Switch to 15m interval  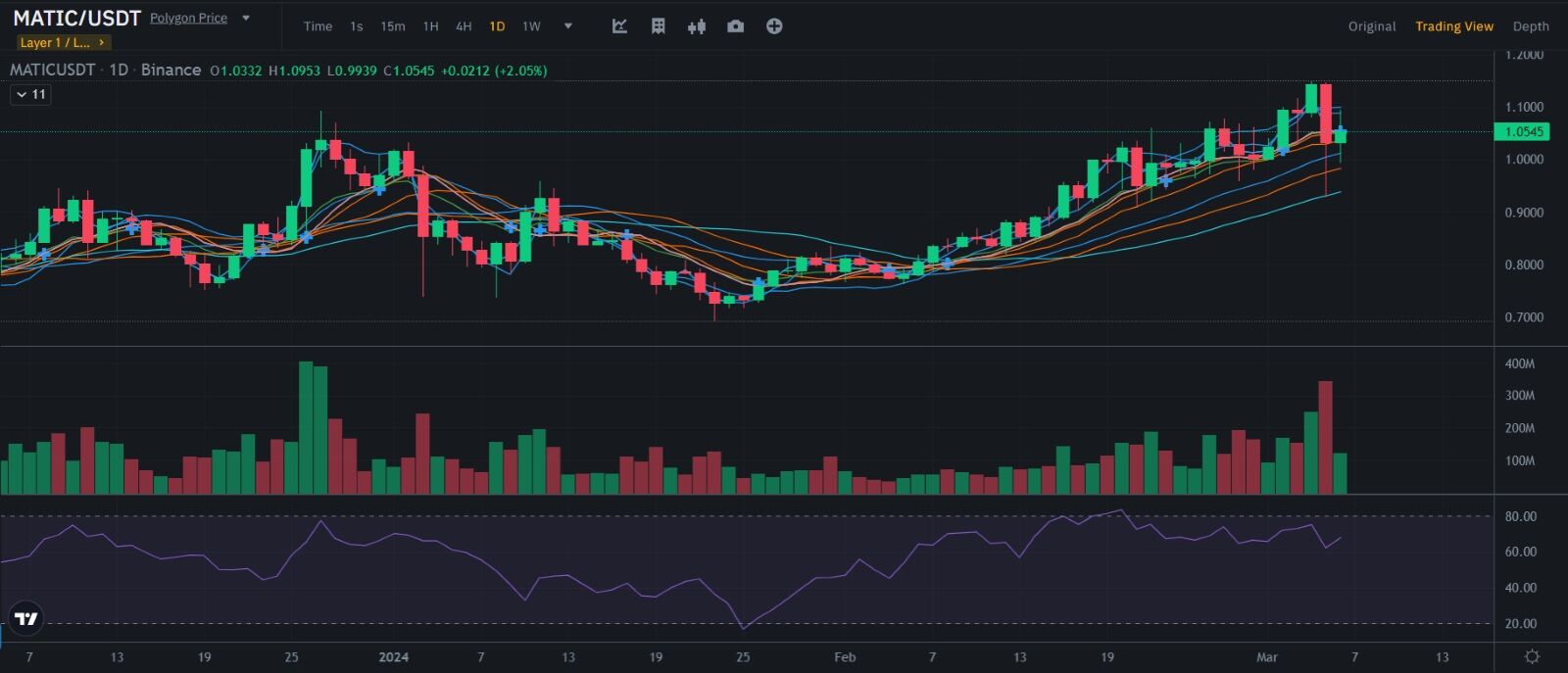tap(393, 26)
